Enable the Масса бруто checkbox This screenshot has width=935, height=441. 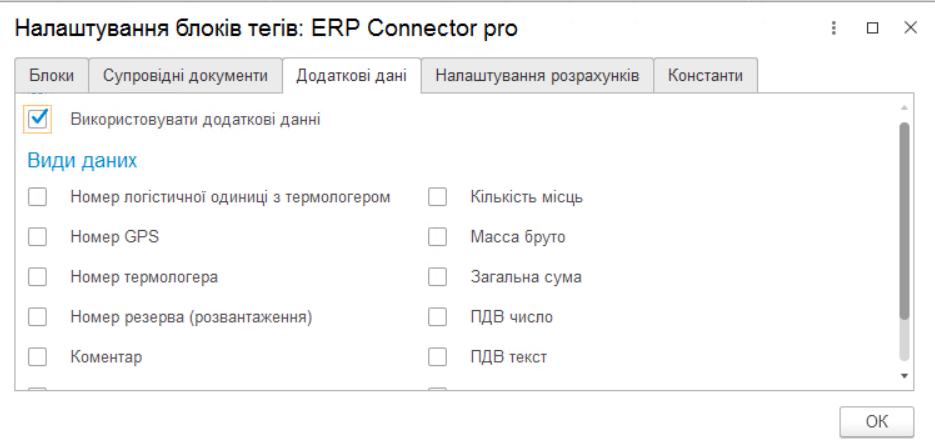437,237
